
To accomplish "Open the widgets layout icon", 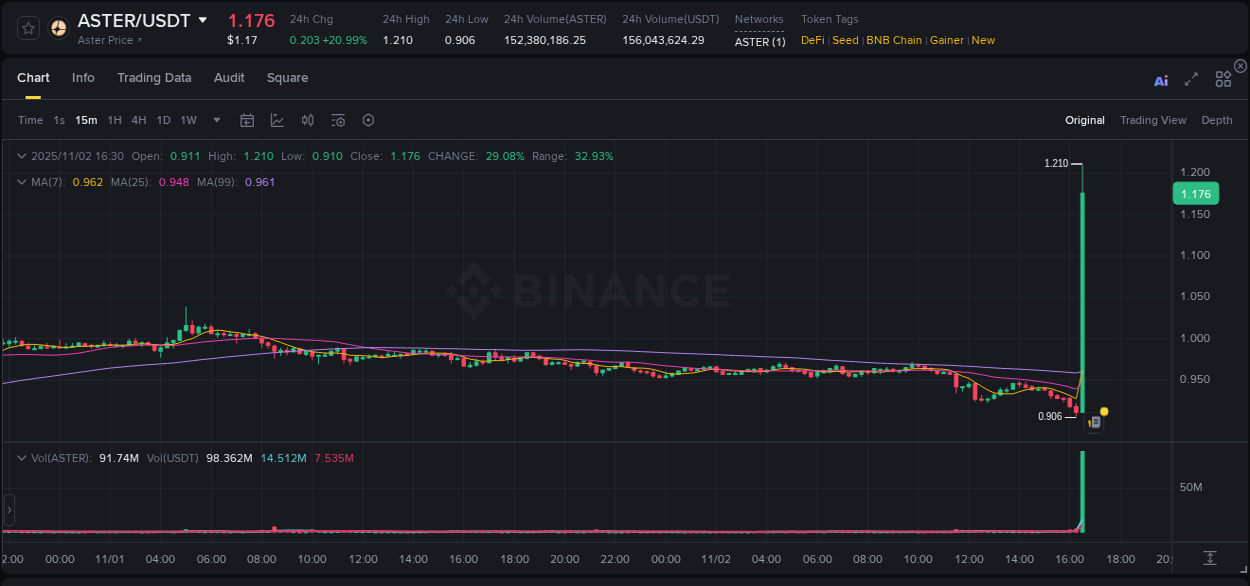I will (x=1222, y=78).
